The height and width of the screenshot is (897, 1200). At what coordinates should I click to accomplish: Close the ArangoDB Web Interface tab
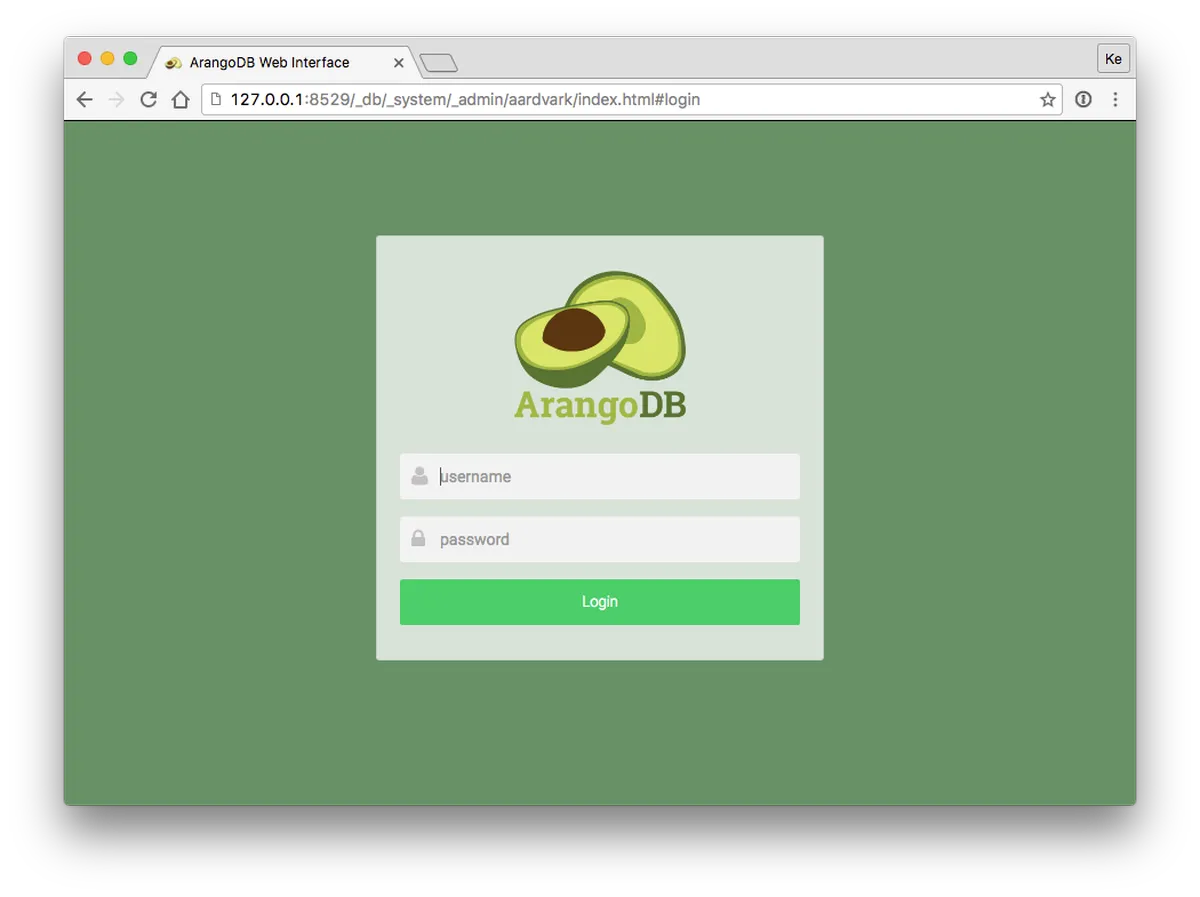point(398,63)
